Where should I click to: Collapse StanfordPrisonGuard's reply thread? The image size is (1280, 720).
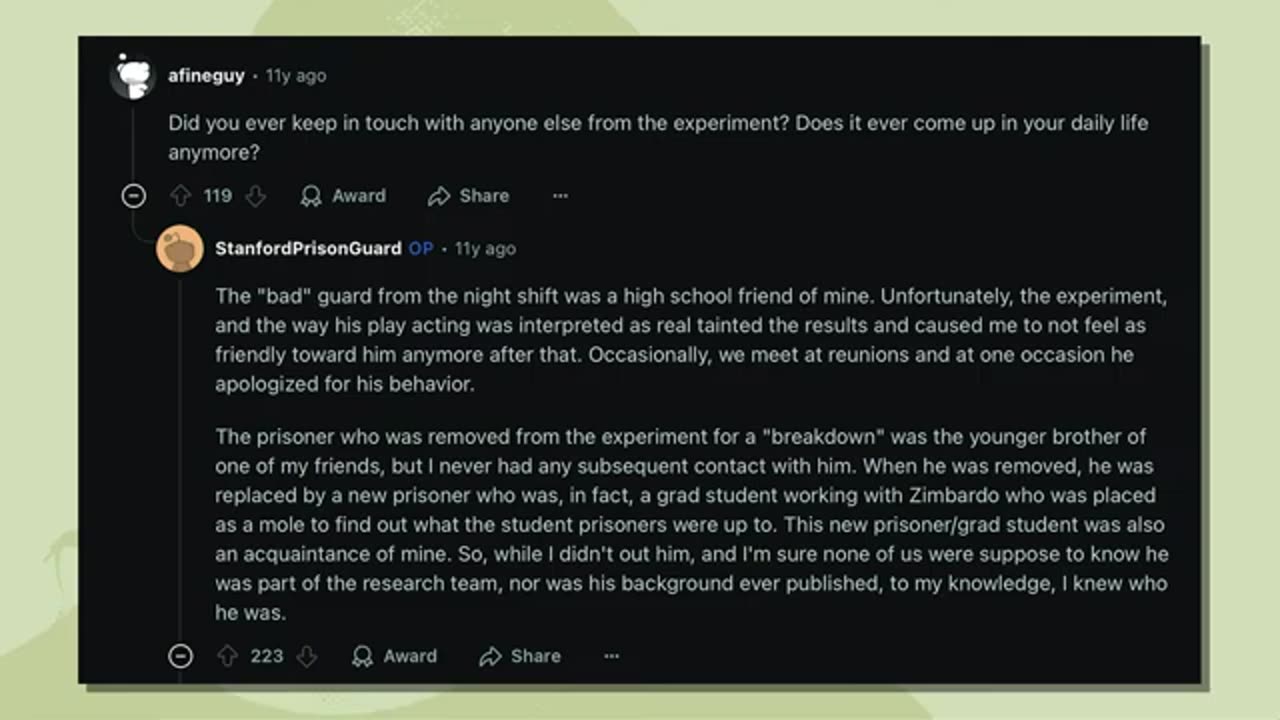point(181,656)
